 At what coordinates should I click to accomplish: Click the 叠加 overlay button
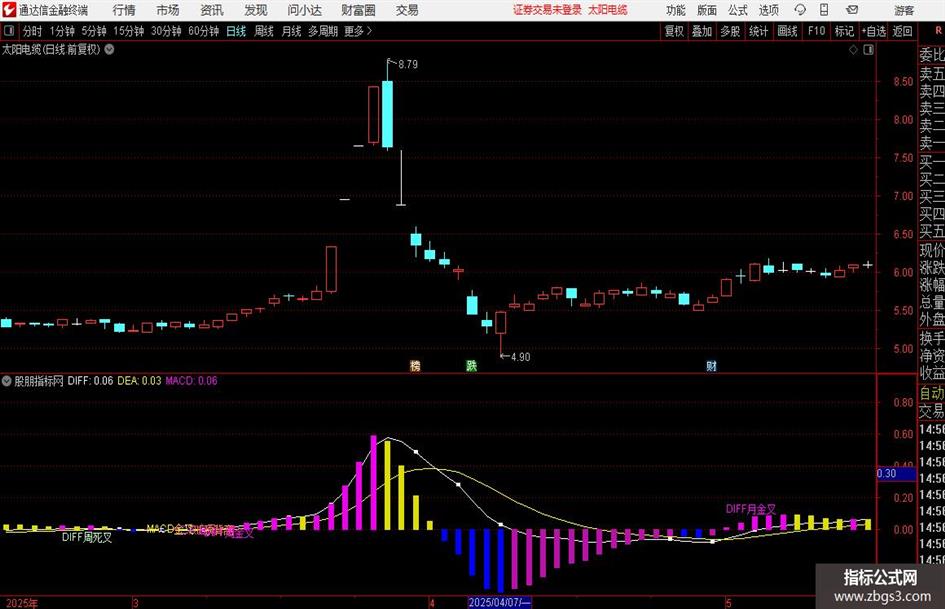[702, 31]
